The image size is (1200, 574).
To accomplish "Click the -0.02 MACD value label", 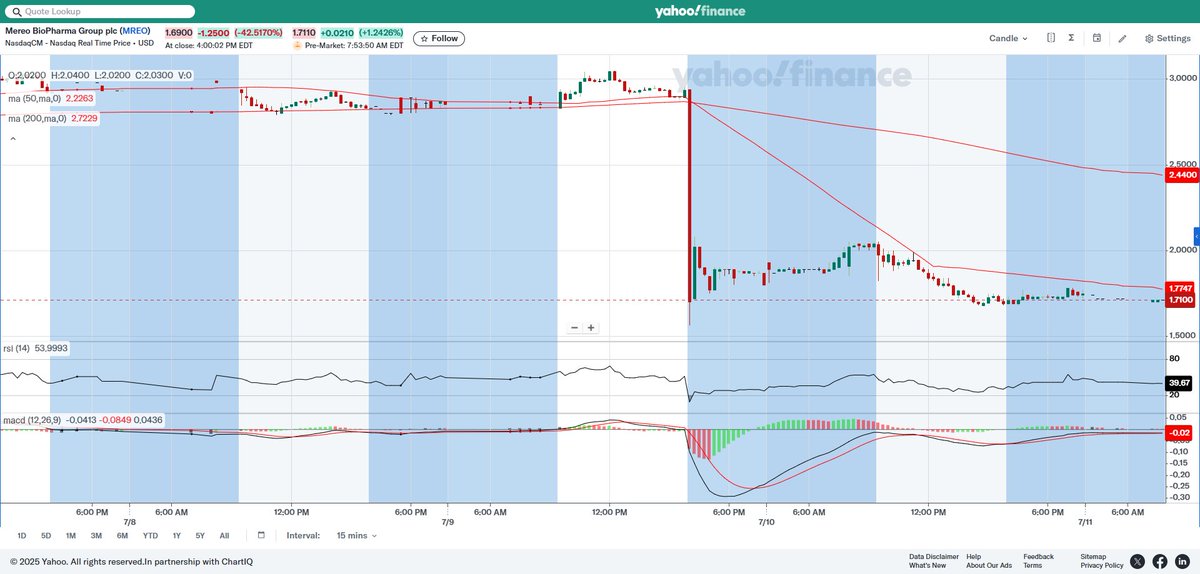I will pos(1177,432).
